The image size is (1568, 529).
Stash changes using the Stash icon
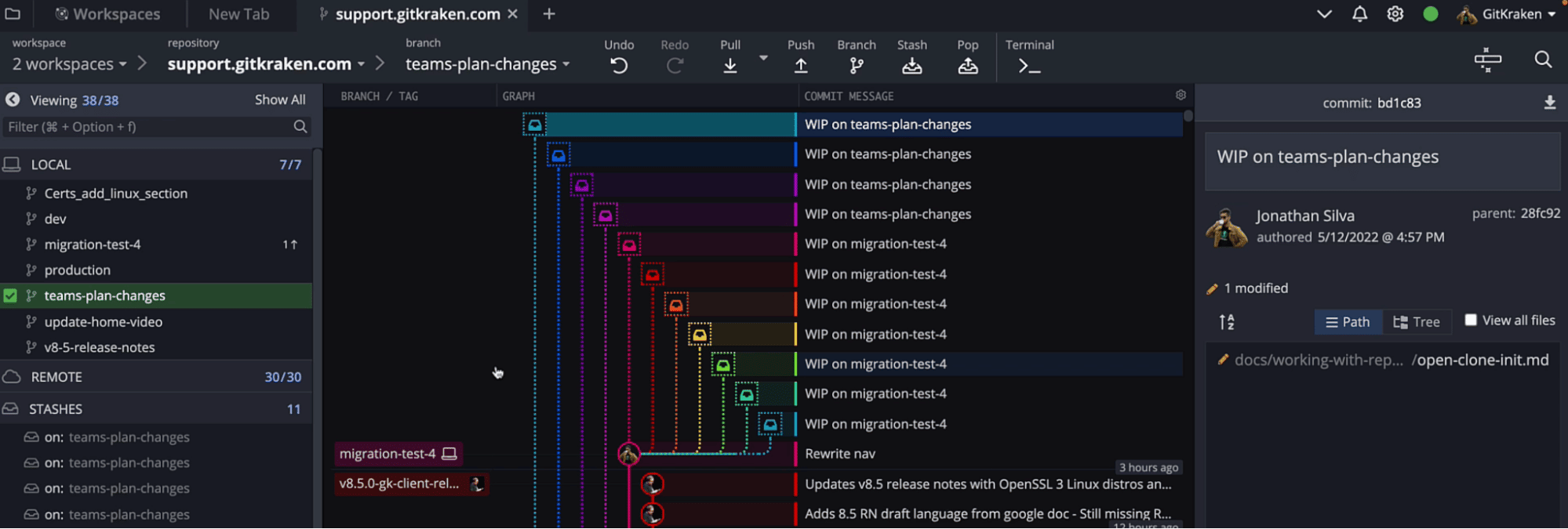point(912,67)
